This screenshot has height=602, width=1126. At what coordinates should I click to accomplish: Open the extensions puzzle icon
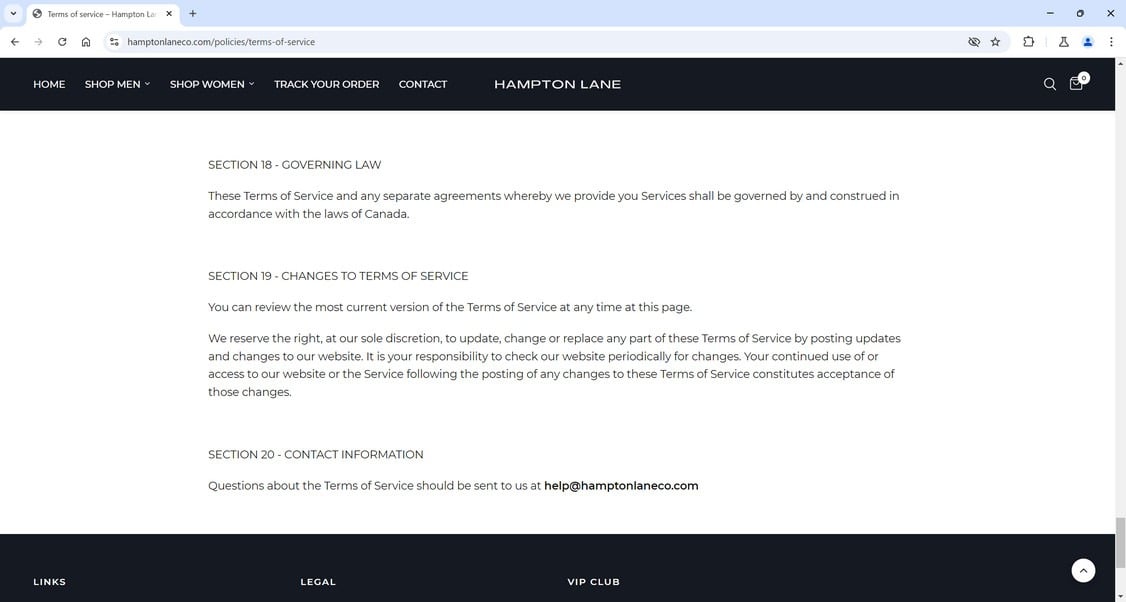[1028, 42]
